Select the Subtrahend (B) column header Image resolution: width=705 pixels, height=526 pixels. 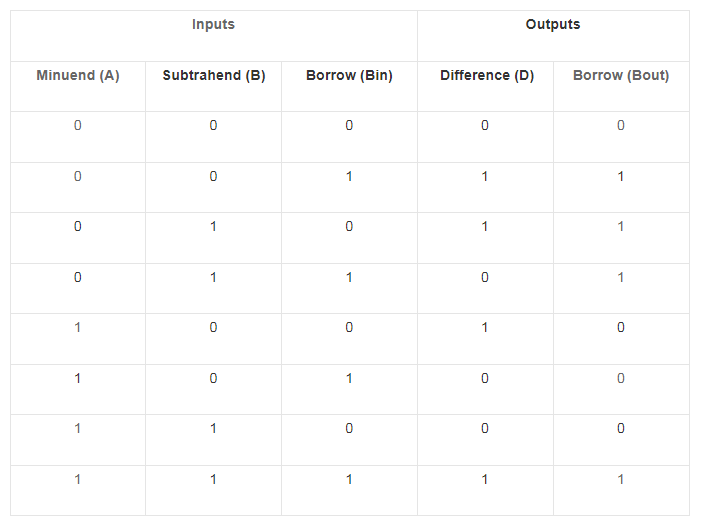[213, 76]
